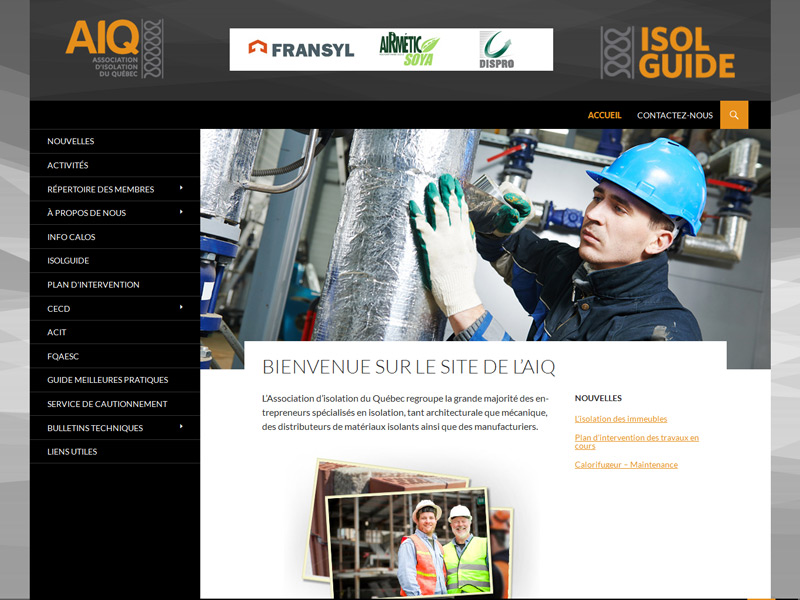This screenshot has height=600, width=800.
Task: Expand the À propos de nous submenu arrow
Action: tap(181, 212)
